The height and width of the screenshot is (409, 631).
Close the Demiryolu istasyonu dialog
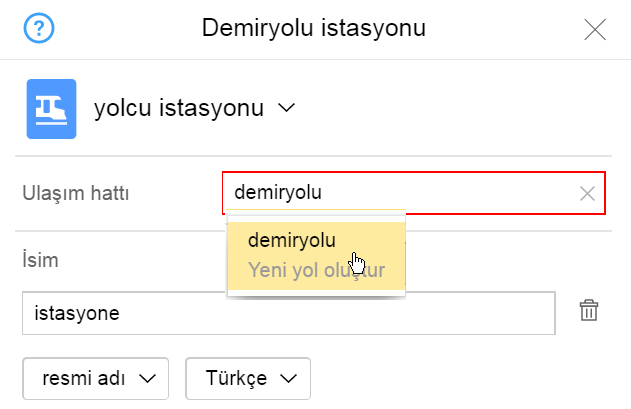[x=595, y=29]
